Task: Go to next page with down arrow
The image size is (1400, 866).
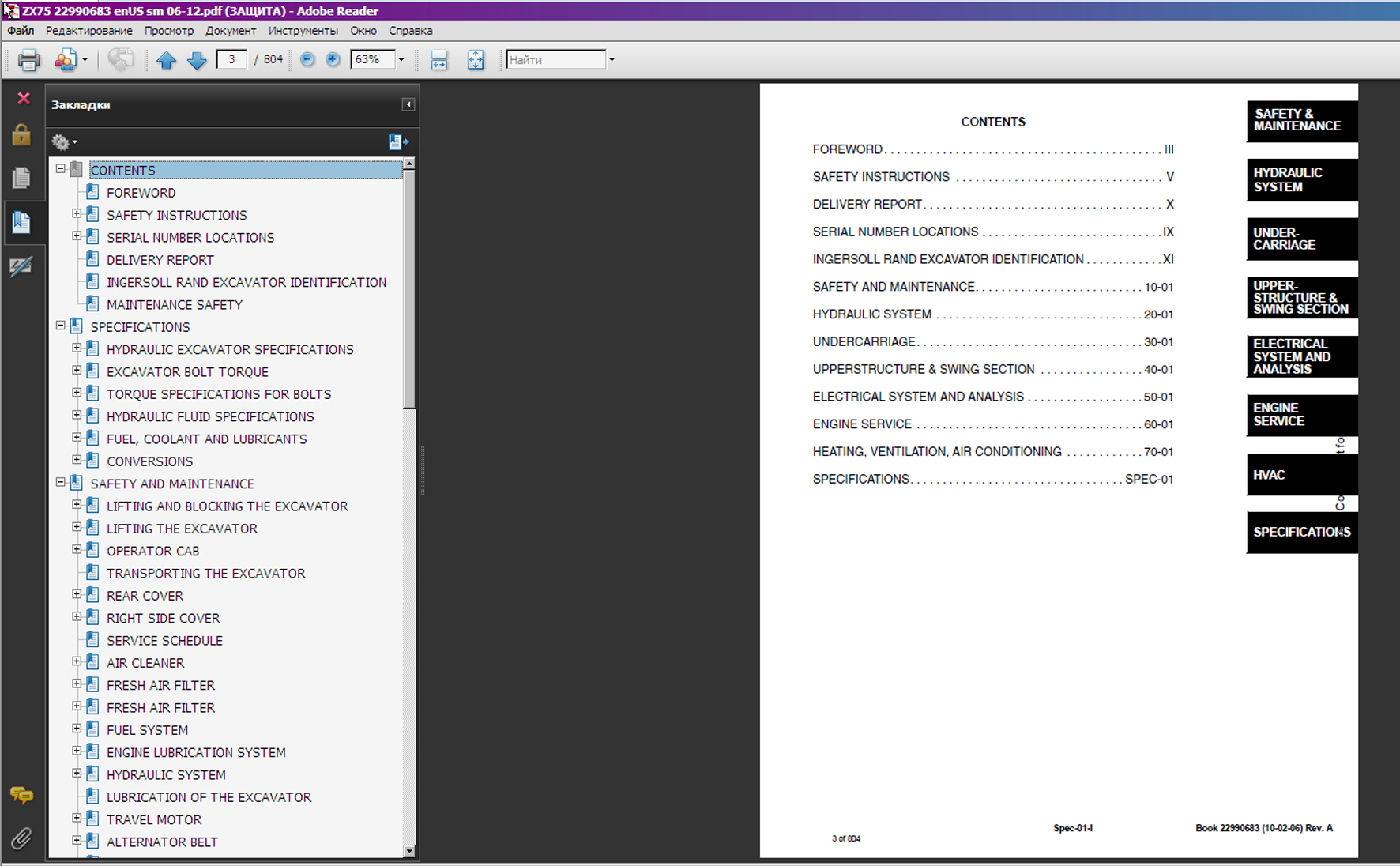Action: coord(197,60)
